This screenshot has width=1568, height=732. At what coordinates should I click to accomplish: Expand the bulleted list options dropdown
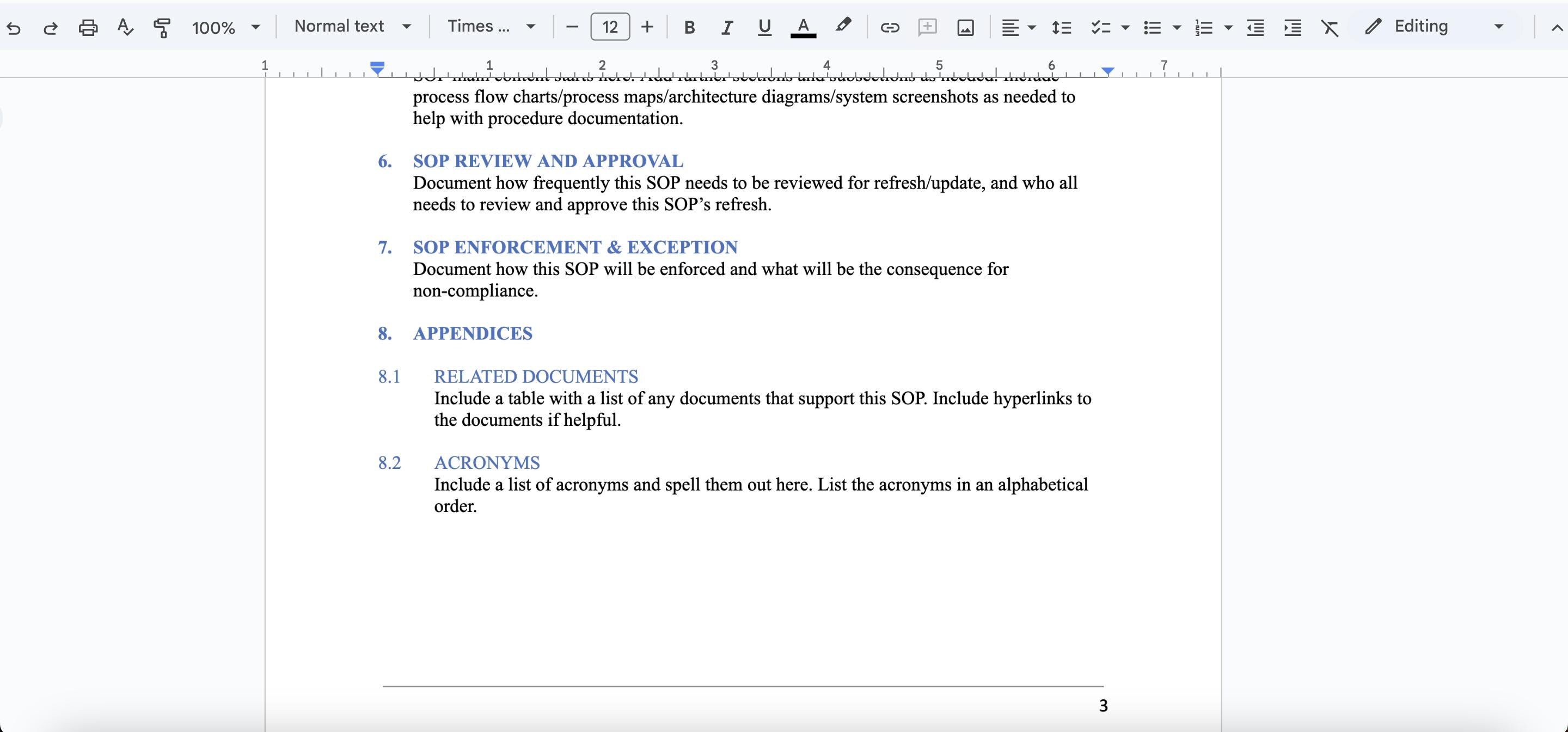pos(1175,27)
